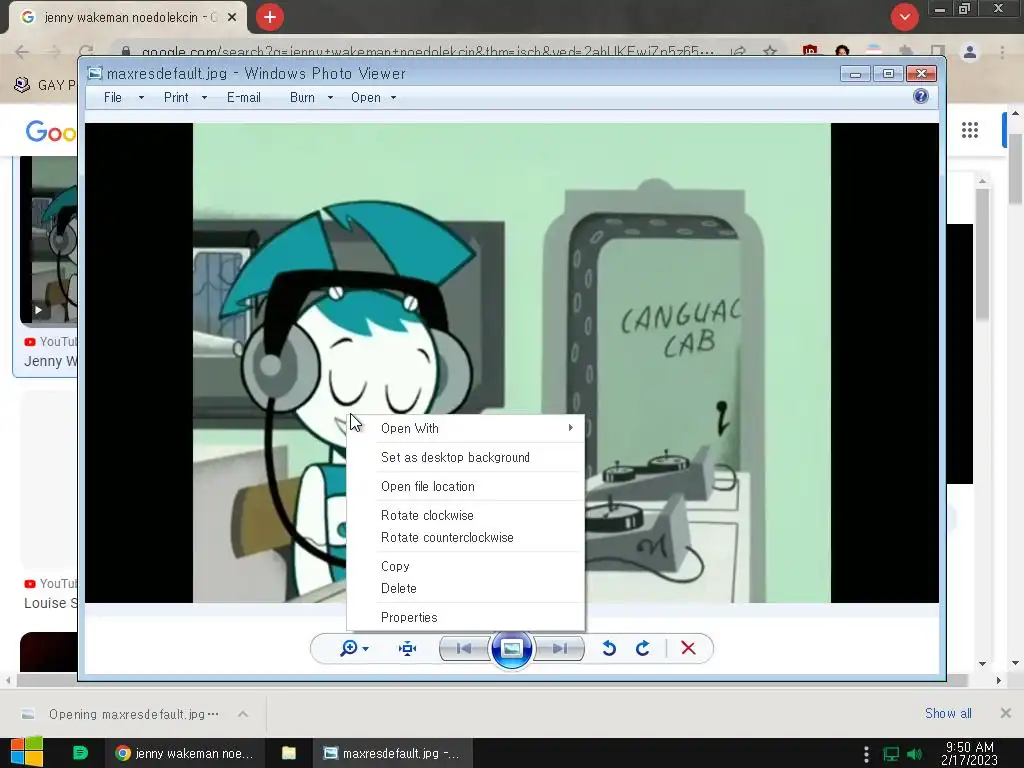Close the Chrome downloads bar
This screenshot has height=768, width=1024.
tap(1006, 712)
